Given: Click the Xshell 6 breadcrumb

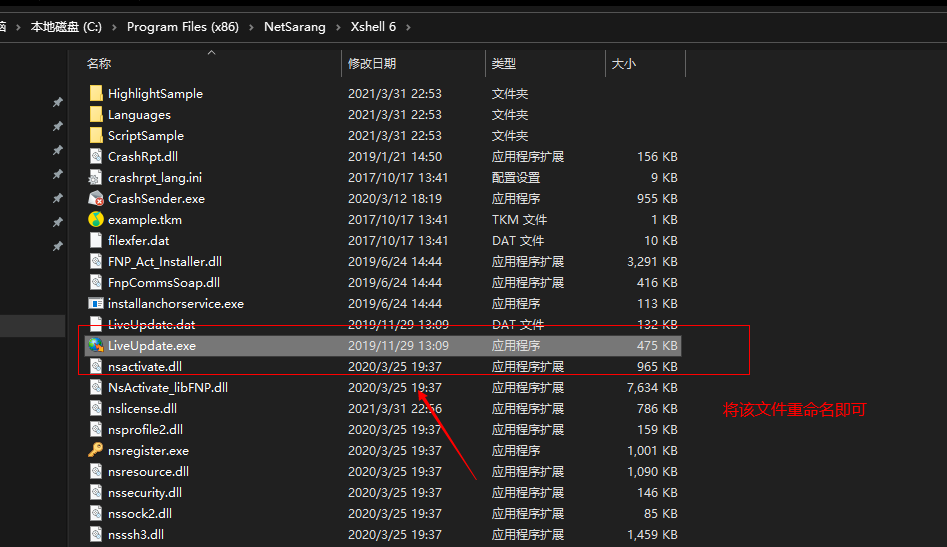Looking at the screenshot, I should tap(373, 27).
